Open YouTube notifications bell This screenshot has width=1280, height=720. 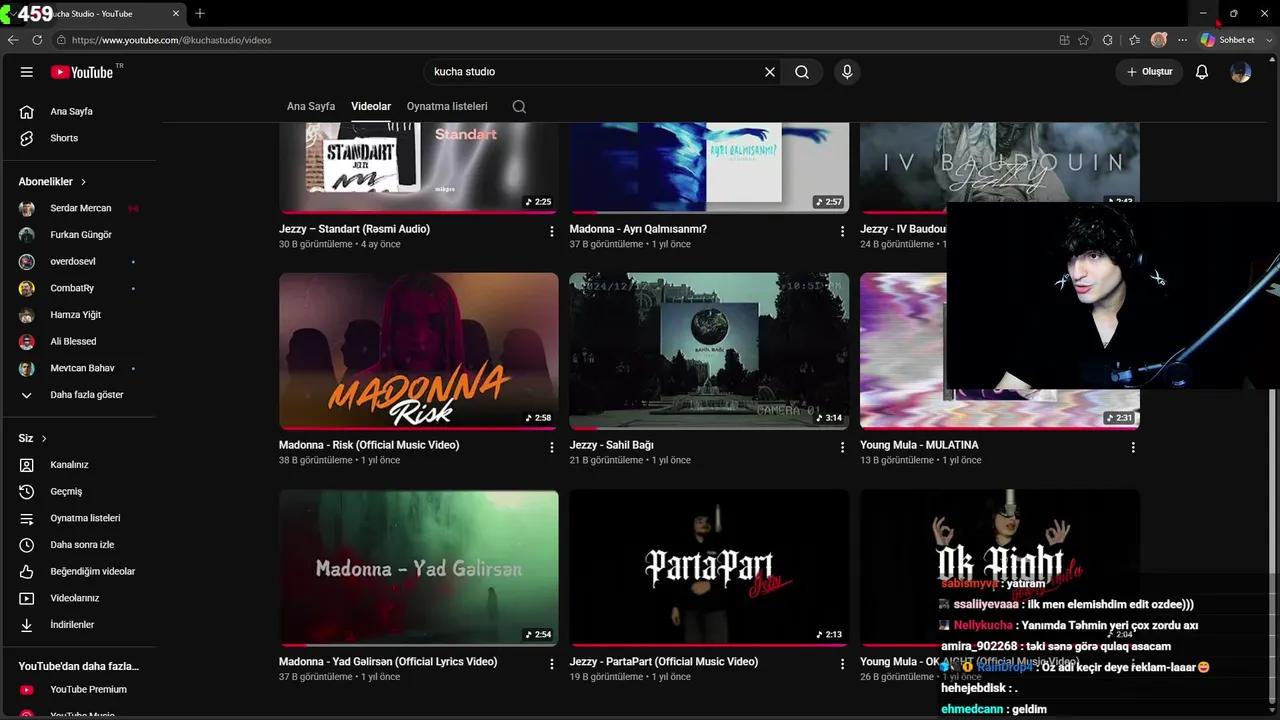coord(1202,72)
